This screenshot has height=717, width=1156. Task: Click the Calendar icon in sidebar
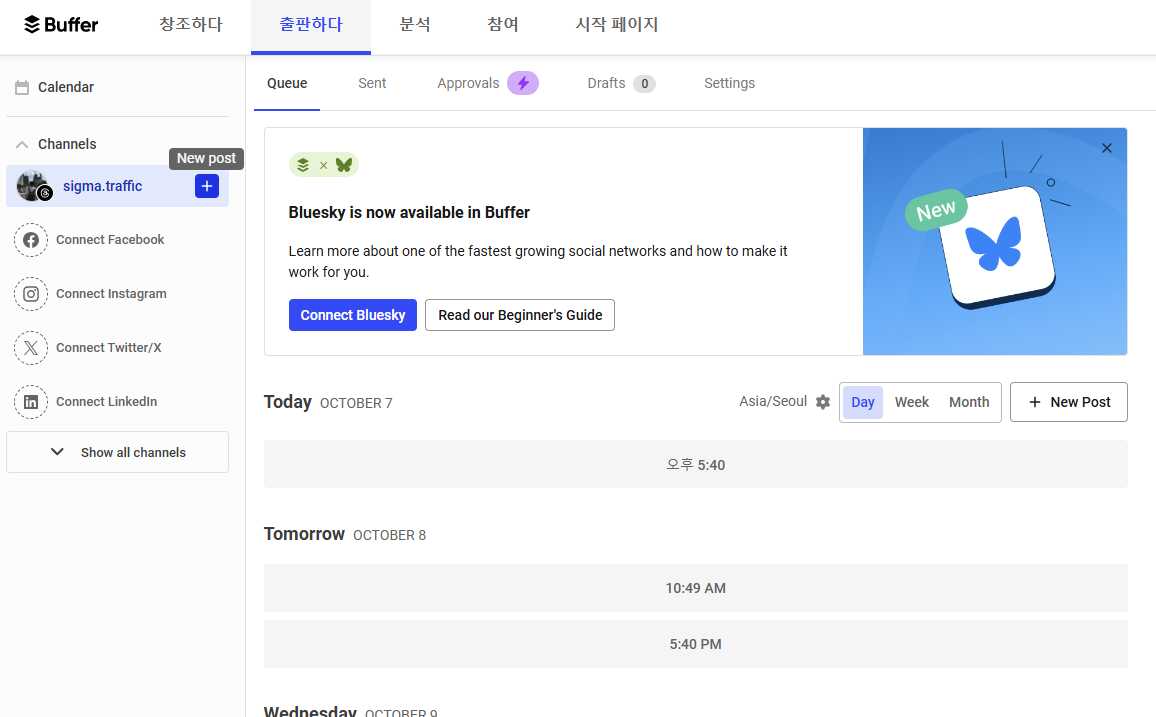click(22, 88)
